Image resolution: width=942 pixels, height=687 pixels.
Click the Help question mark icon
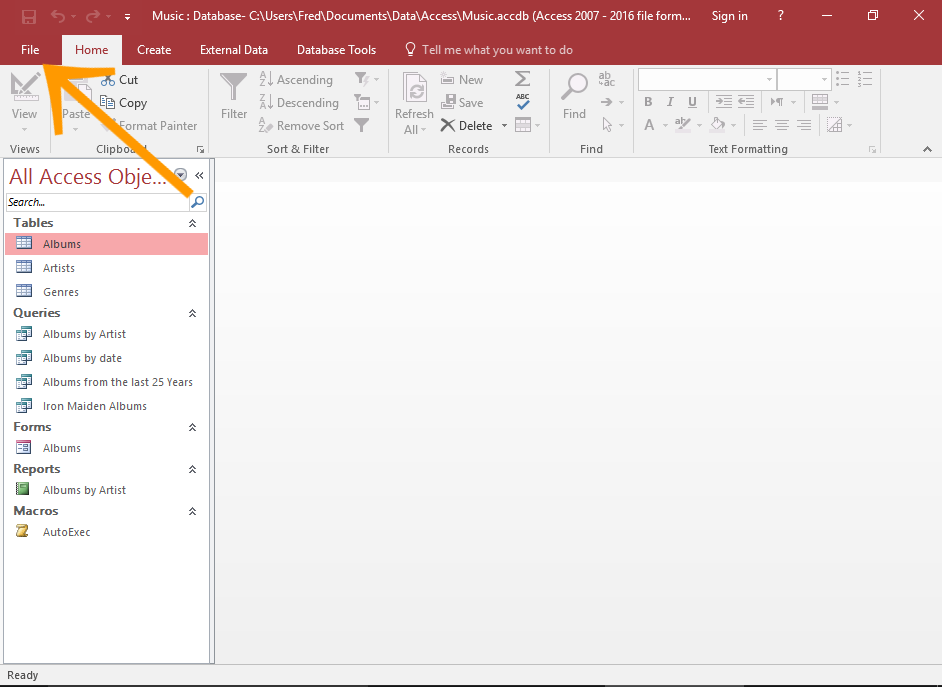(780, 16)
